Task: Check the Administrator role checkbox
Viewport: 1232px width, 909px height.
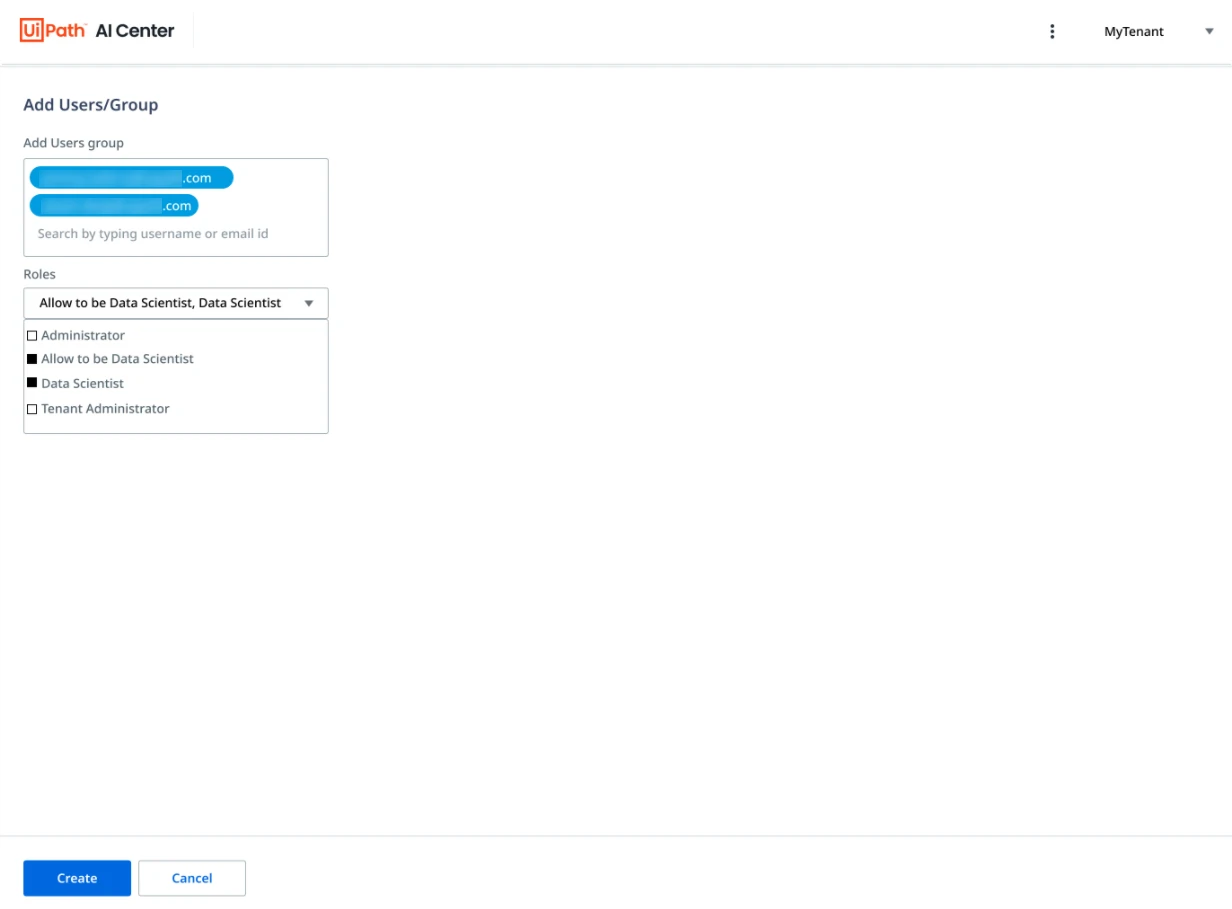Action: (x=32, y=336)
